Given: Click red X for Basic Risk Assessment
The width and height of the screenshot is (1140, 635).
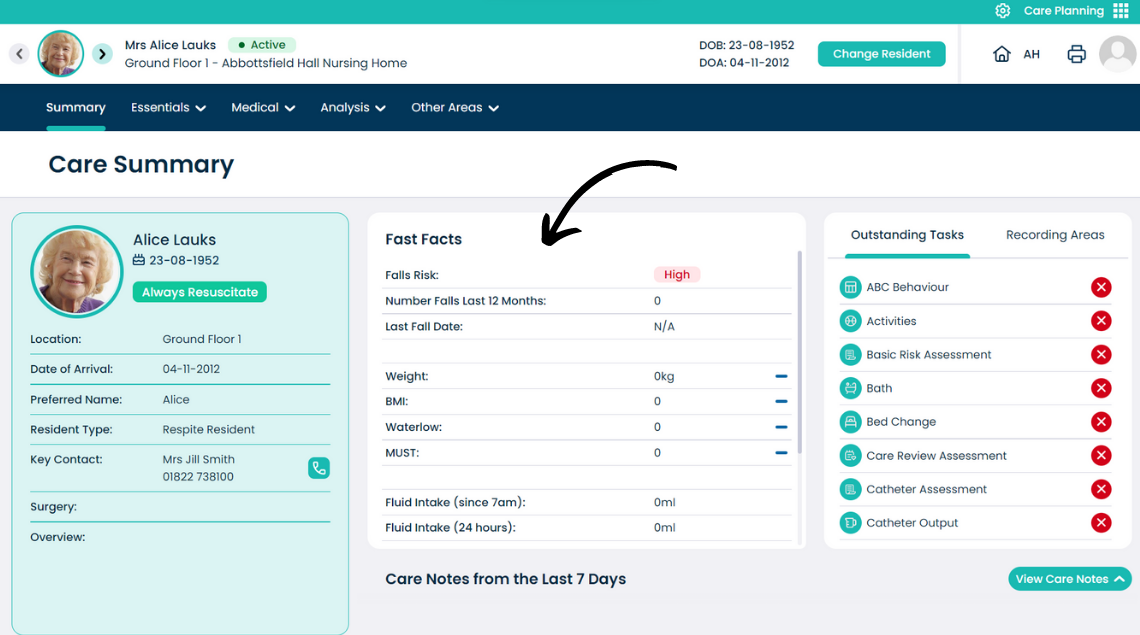Looking at the screenshot, I should (x=1101, y=355).
